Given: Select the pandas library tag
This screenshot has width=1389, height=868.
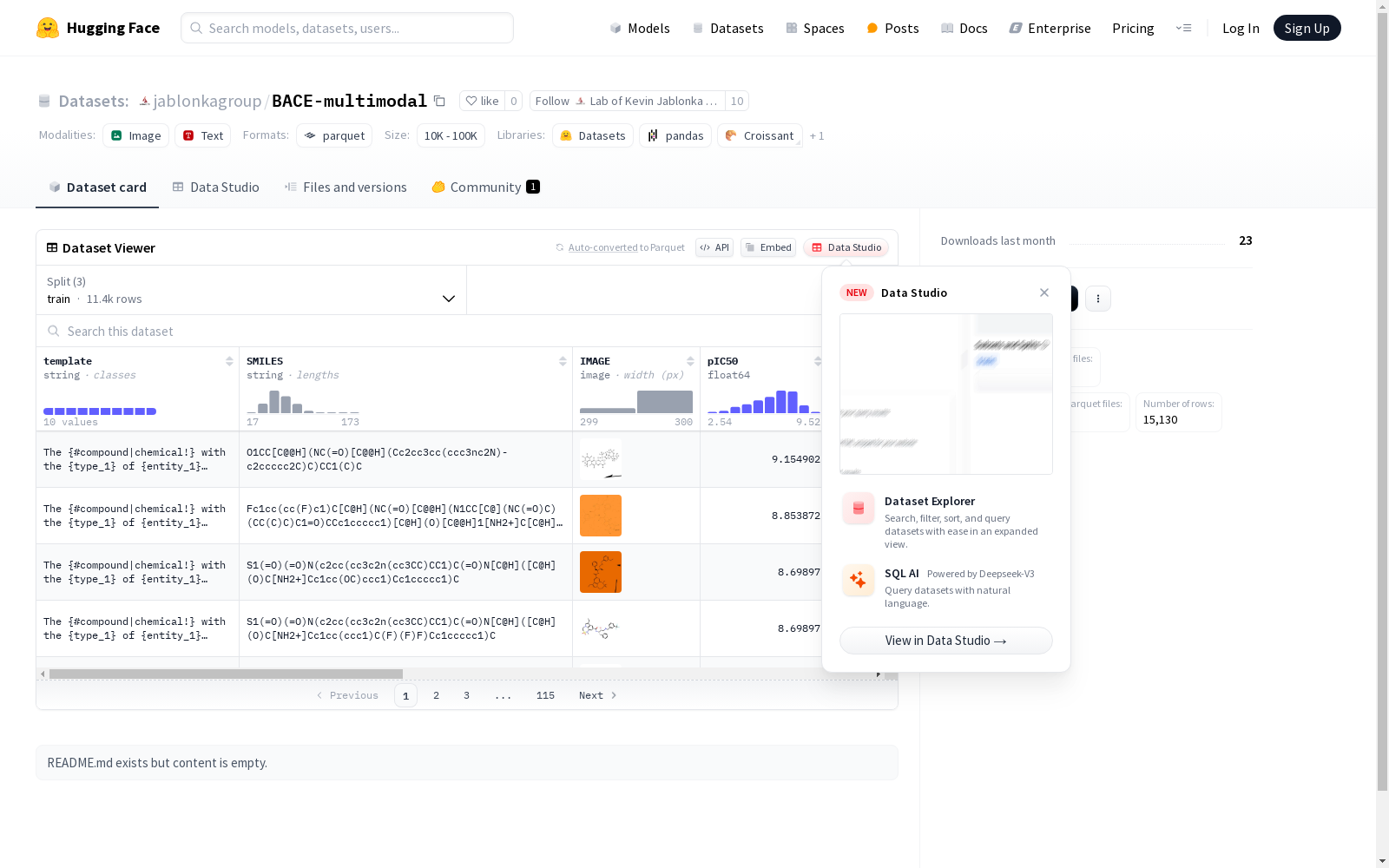Looking at the screenshot, I should pos(675,135).
